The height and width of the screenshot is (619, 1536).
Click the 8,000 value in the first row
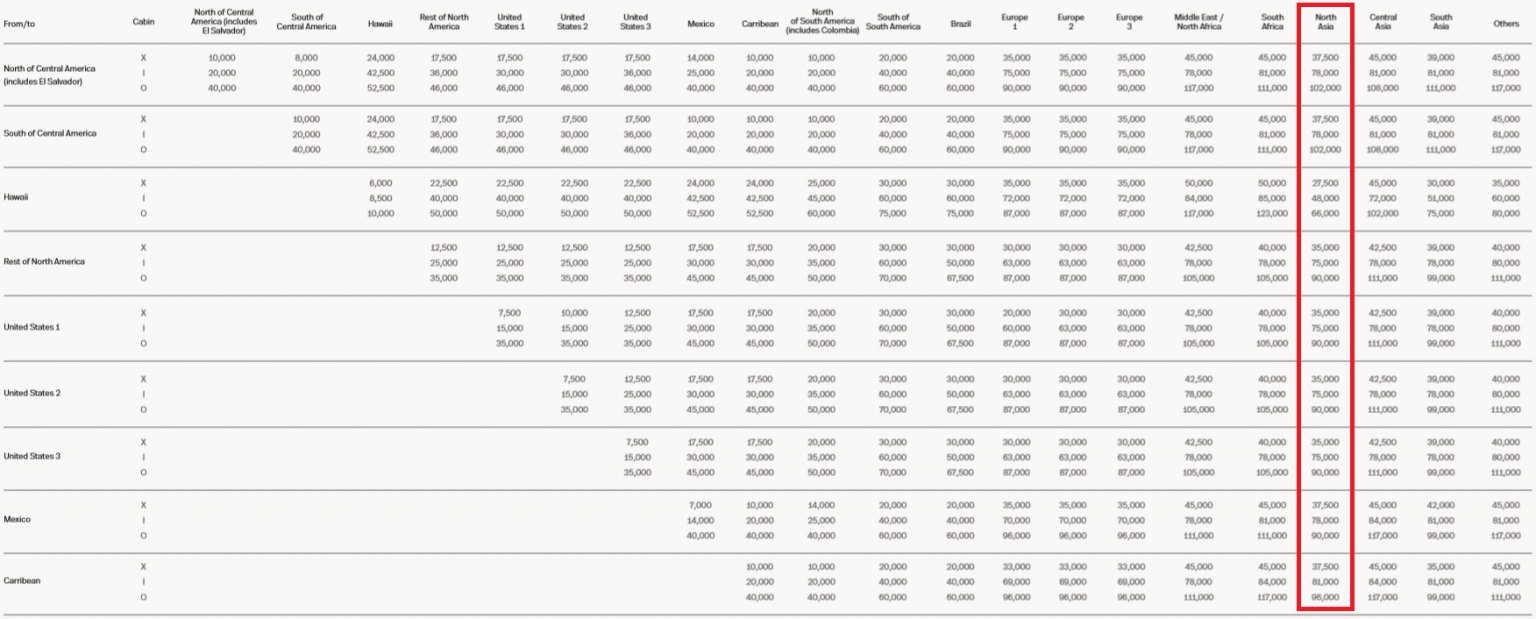click(306, 58)
